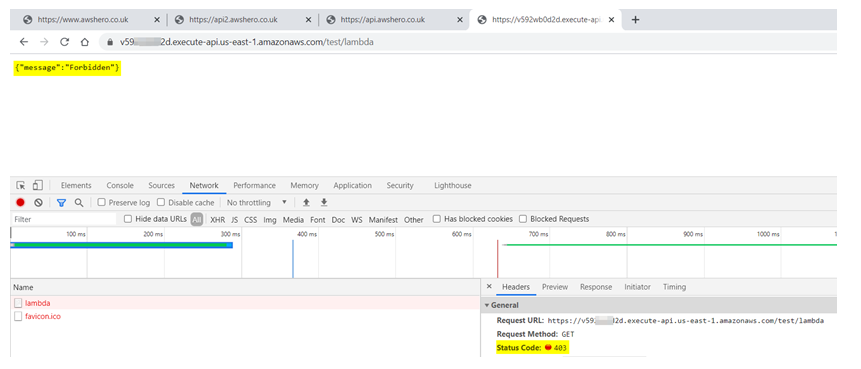Screen dimensions: 861x369
Task: Switch to the Response details tab
Action: (596, 287)
